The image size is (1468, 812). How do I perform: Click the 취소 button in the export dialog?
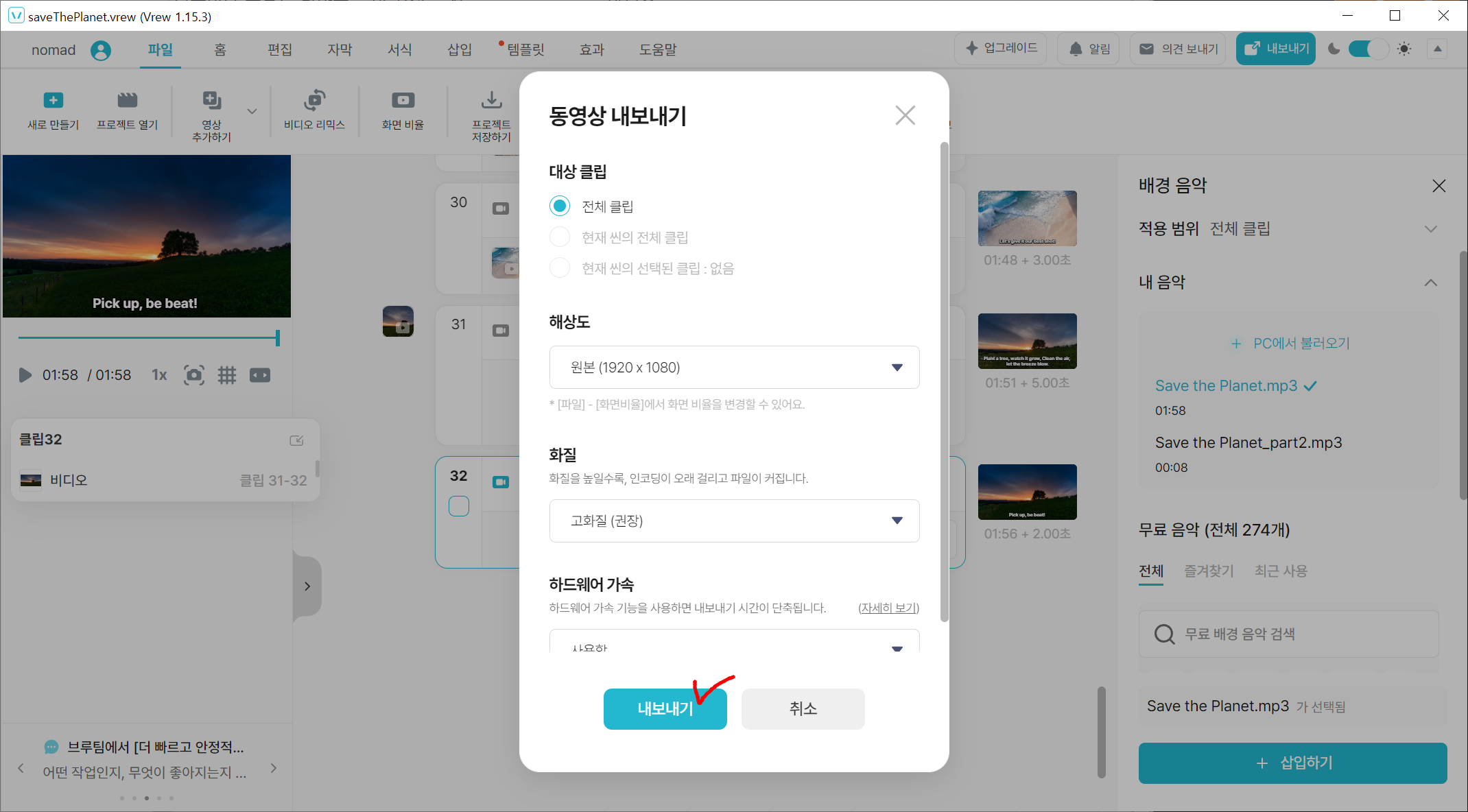803,708
